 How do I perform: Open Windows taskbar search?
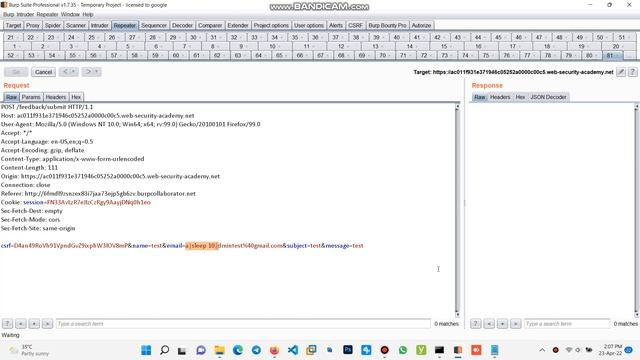click(x=164, y=350)
